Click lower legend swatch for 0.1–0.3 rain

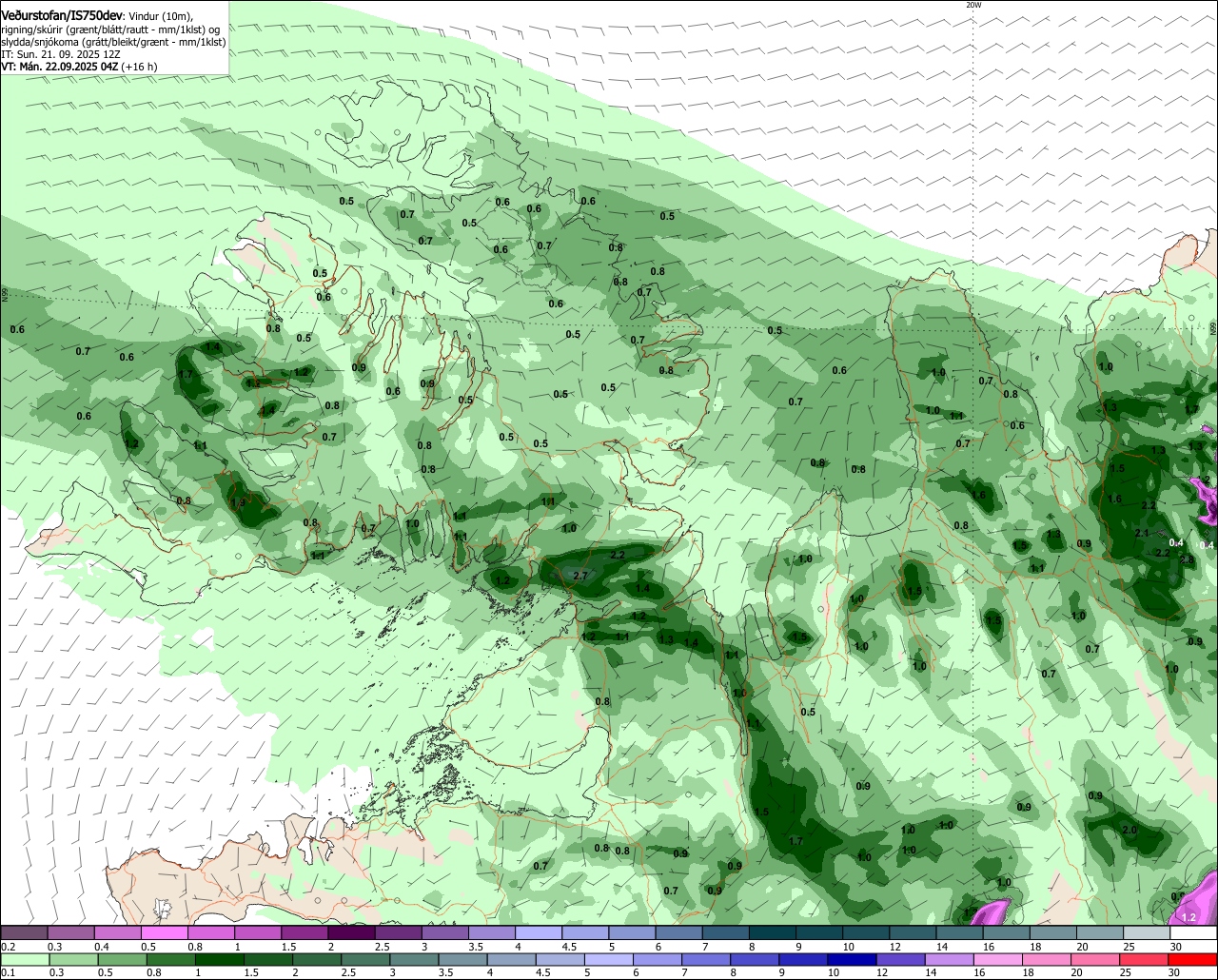click(x=24, y=960)
